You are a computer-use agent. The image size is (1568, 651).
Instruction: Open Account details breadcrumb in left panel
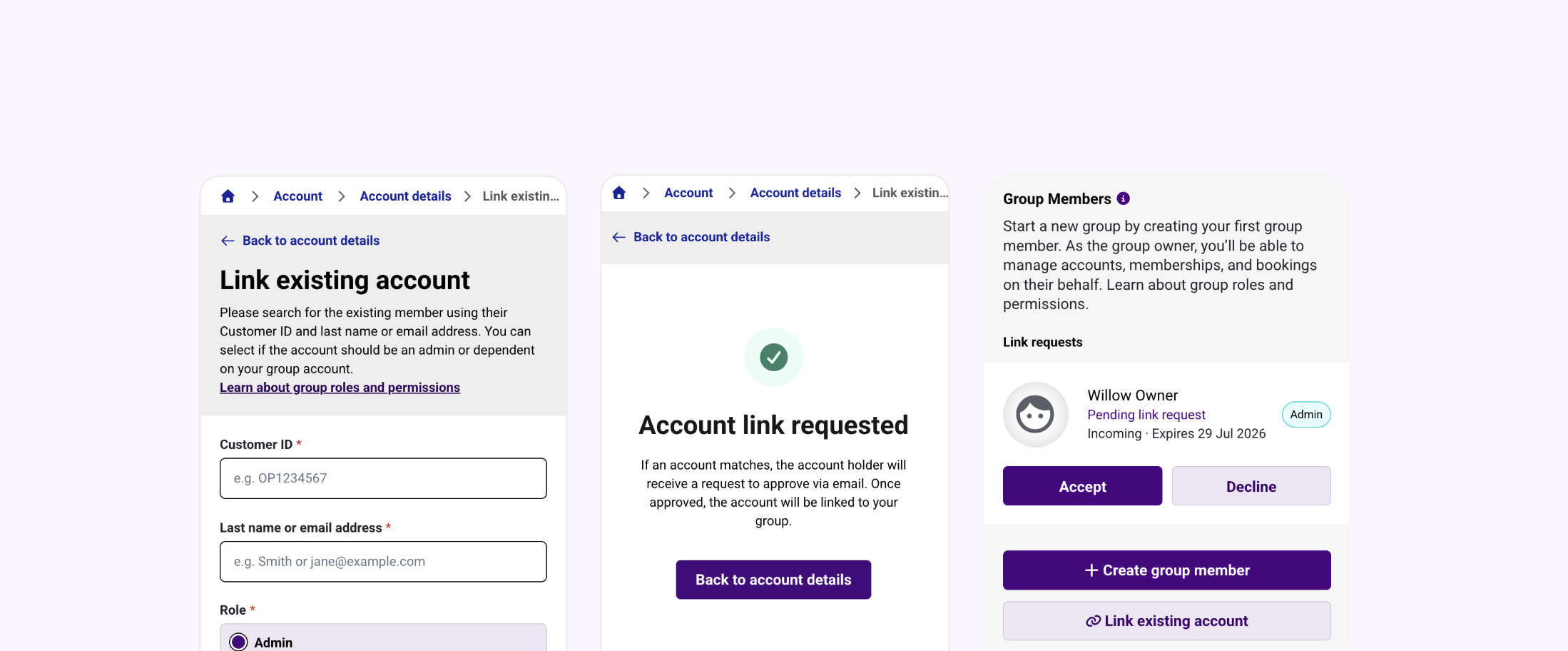click(x=405, y=196)
